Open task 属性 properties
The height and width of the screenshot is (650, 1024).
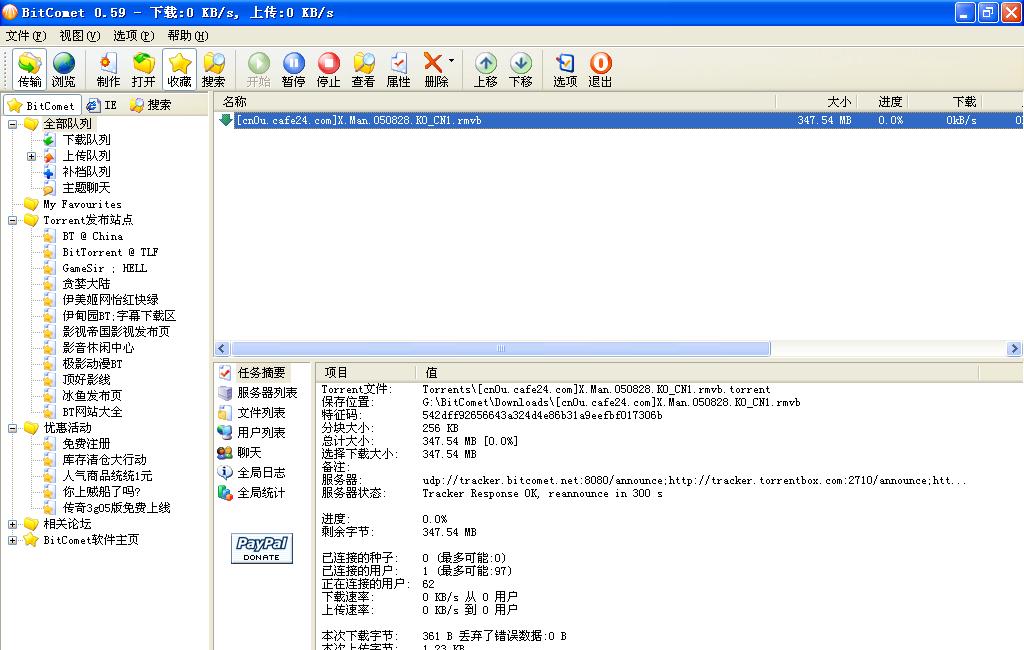398,69
